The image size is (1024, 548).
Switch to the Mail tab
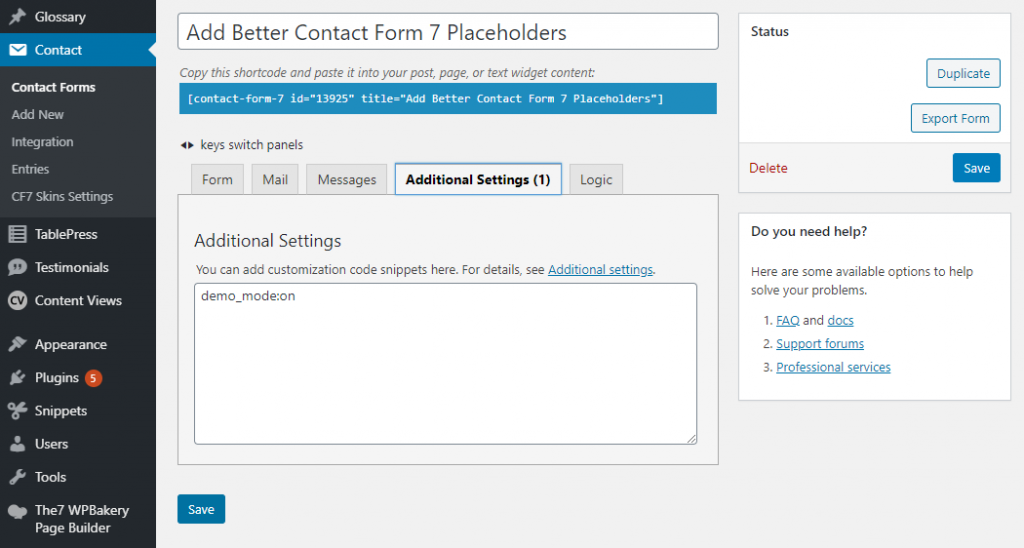[275, 180]
